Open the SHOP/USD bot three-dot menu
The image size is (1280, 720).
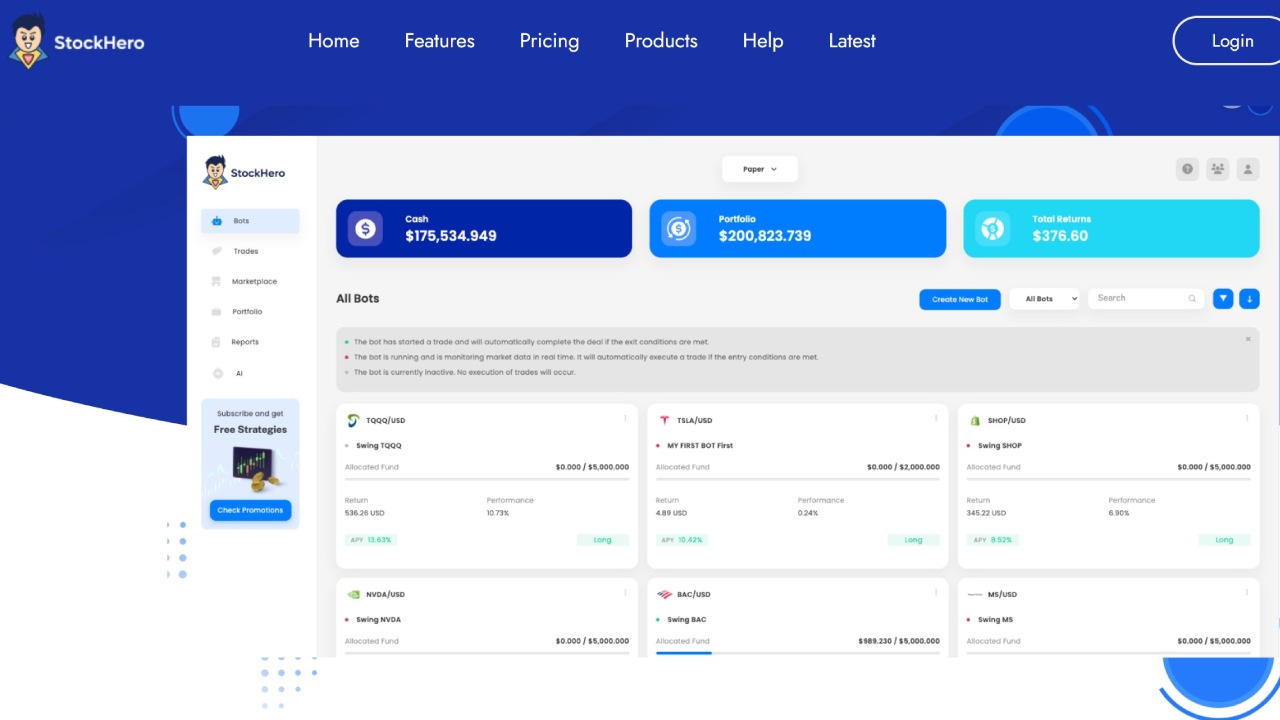click(1247, 419)
